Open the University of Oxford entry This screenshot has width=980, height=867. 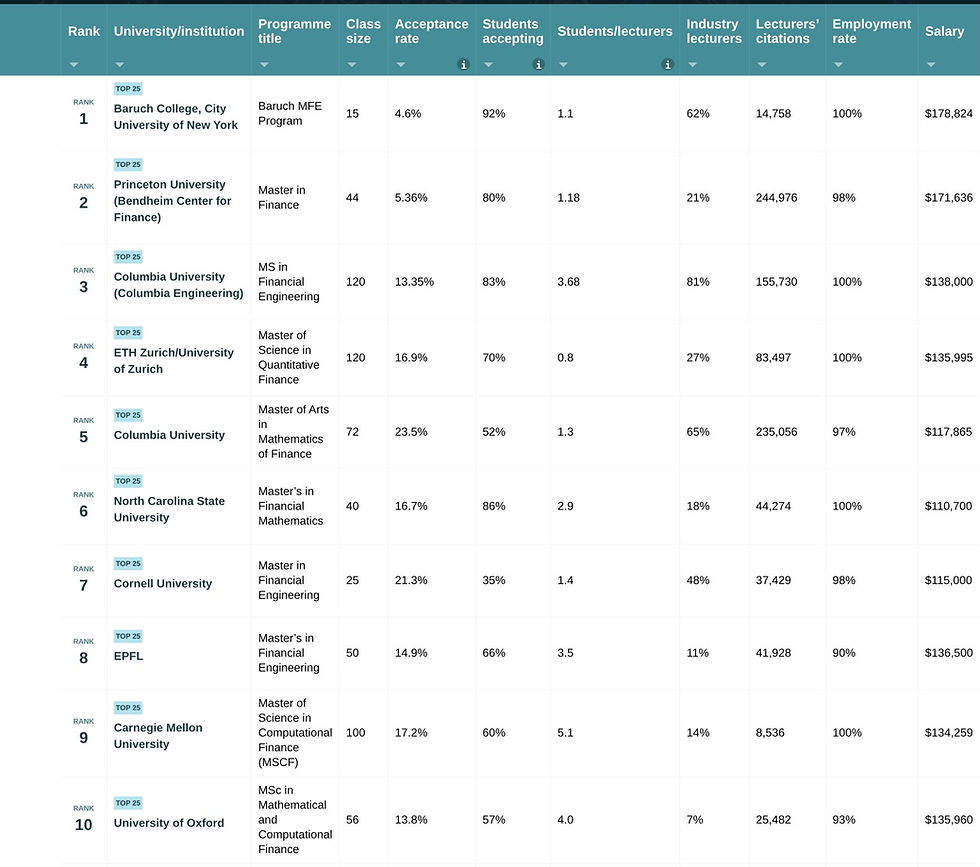(x=168, y=822)
